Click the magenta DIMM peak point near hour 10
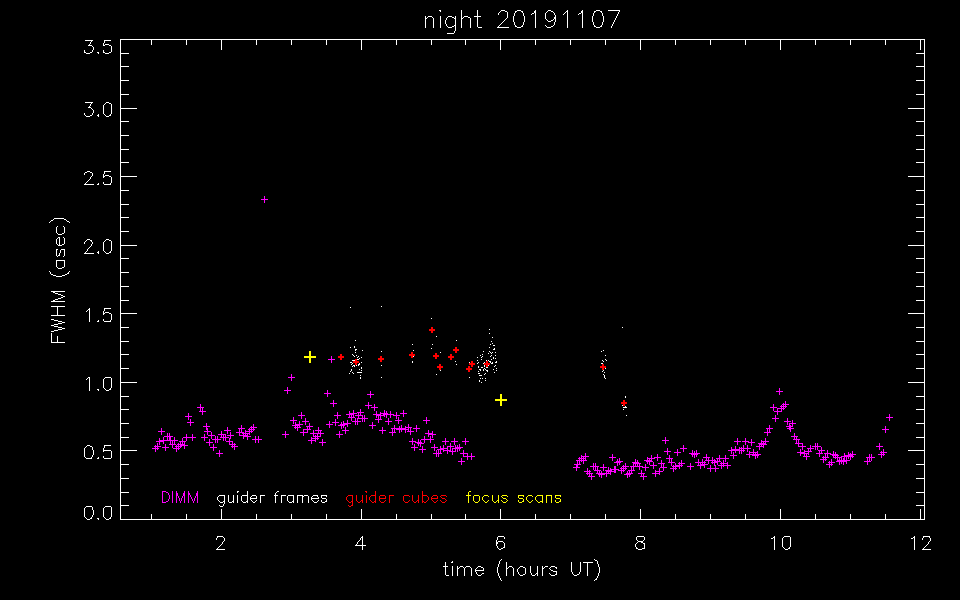 [779, 391]
